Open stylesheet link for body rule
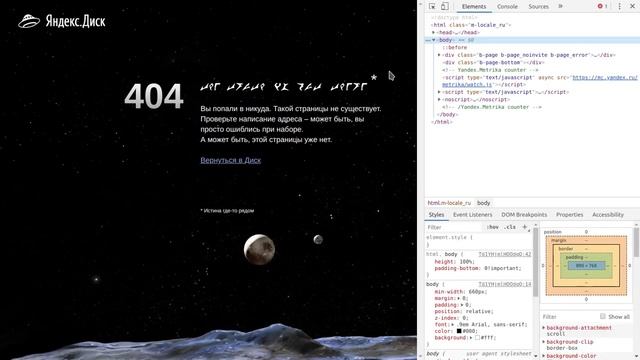 [x=505, y=284]
